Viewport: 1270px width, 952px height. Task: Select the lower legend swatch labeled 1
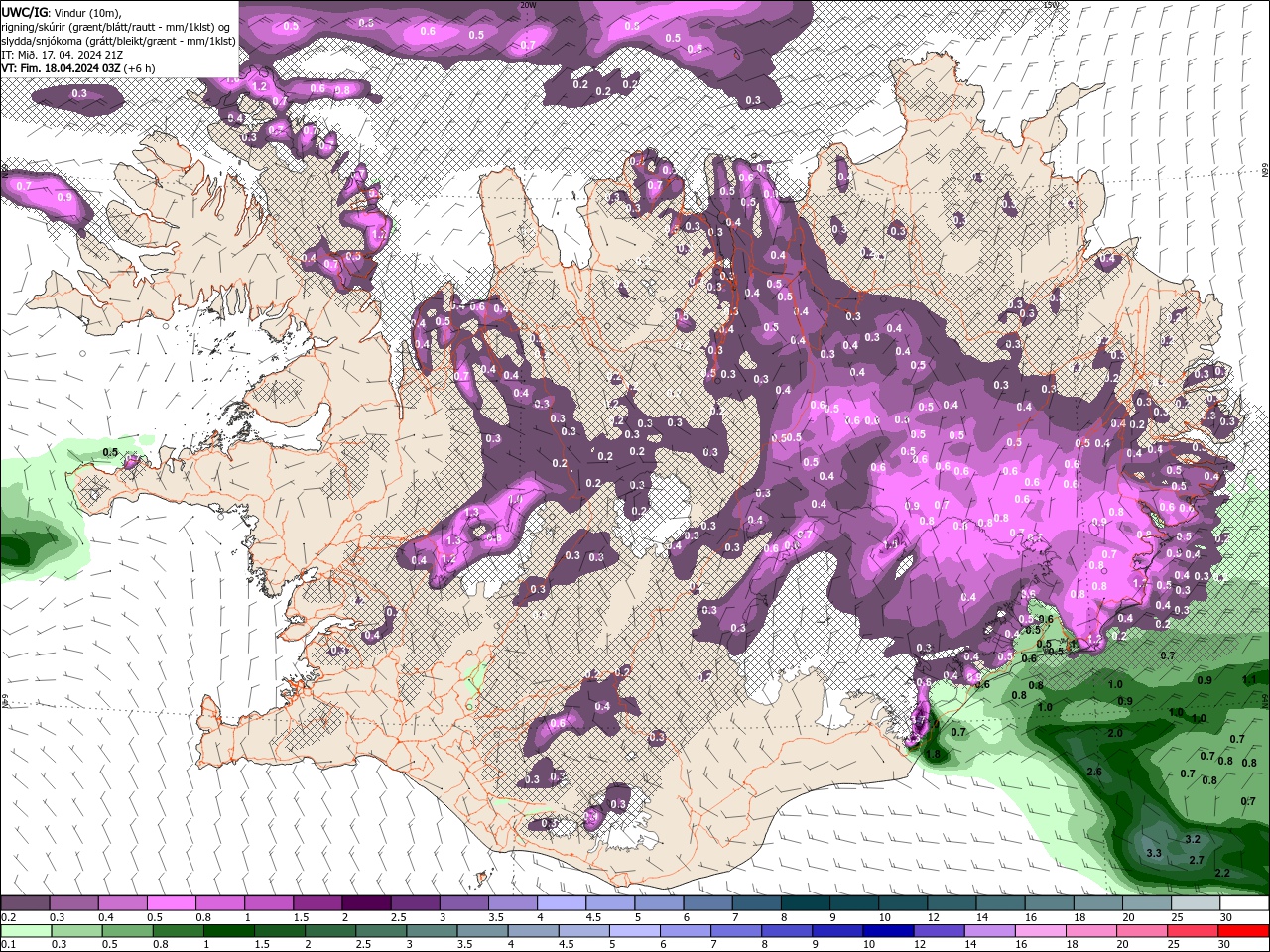point(228,931)
